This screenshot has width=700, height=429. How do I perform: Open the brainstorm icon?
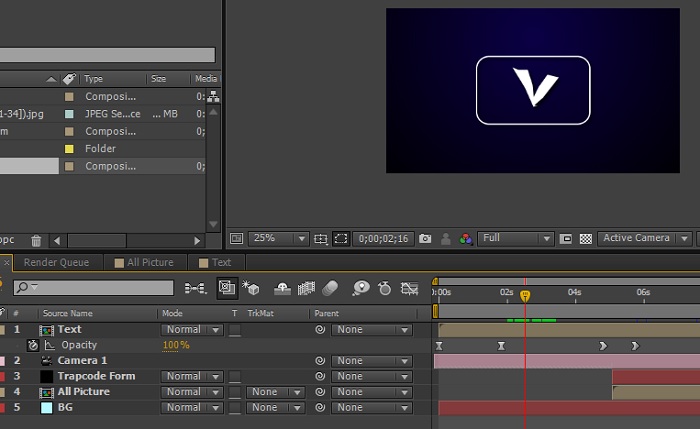click(360, 288)
